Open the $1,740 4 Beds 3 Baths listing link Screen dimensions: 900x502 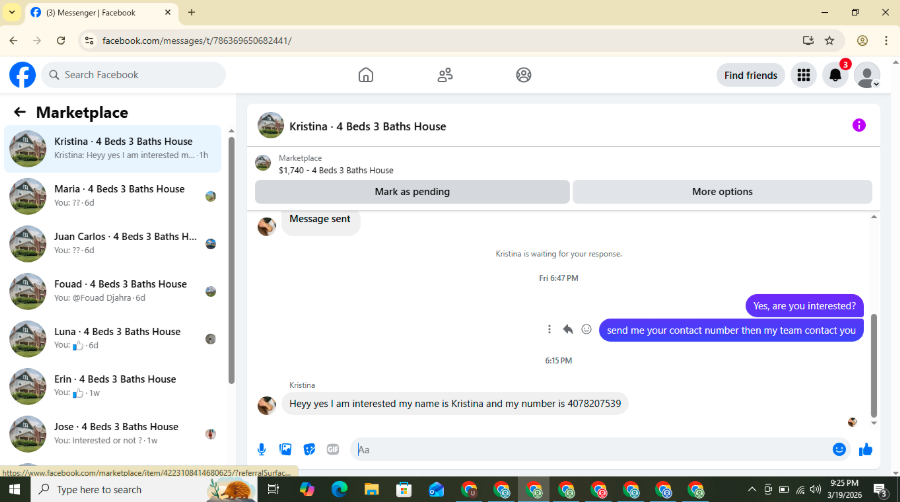pyautogui.click(x=336, y=170)
